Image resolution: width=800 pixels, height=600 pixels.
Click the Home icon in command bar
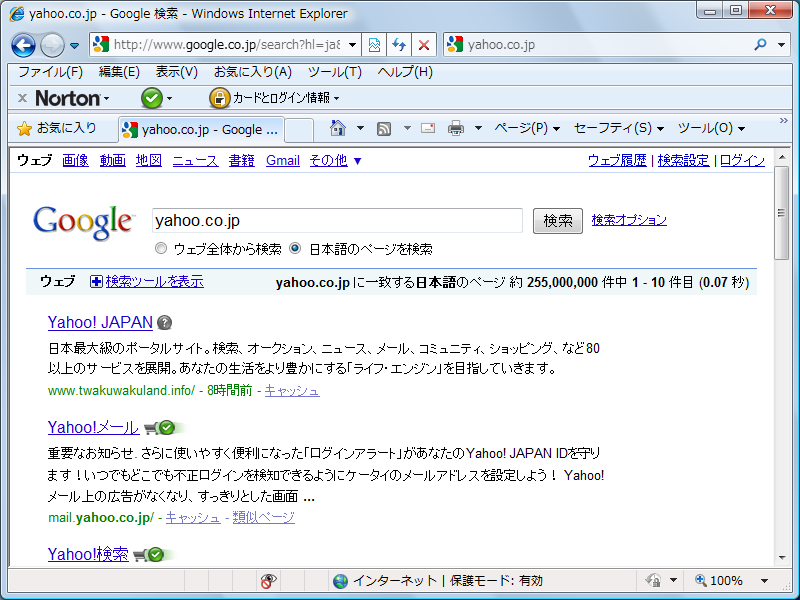338,128
